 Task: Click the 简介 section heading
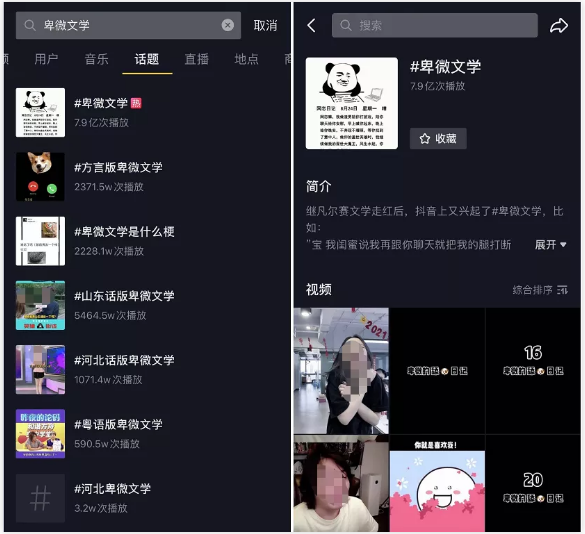tap(319, 186)
